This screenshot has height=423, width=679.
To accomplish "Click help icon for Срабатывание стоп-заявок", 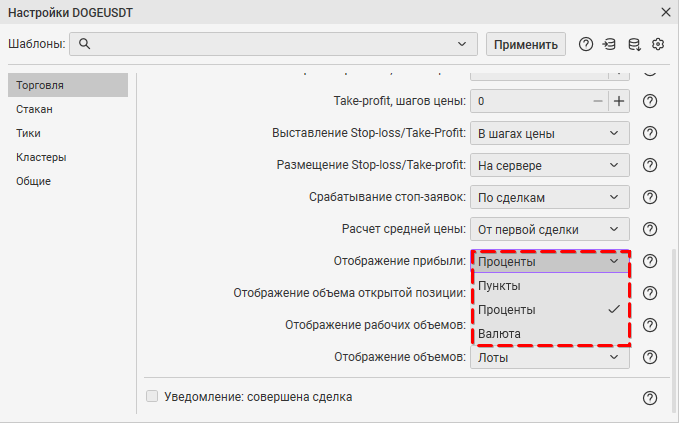I will pyautogui.click(x=650, y=197).
